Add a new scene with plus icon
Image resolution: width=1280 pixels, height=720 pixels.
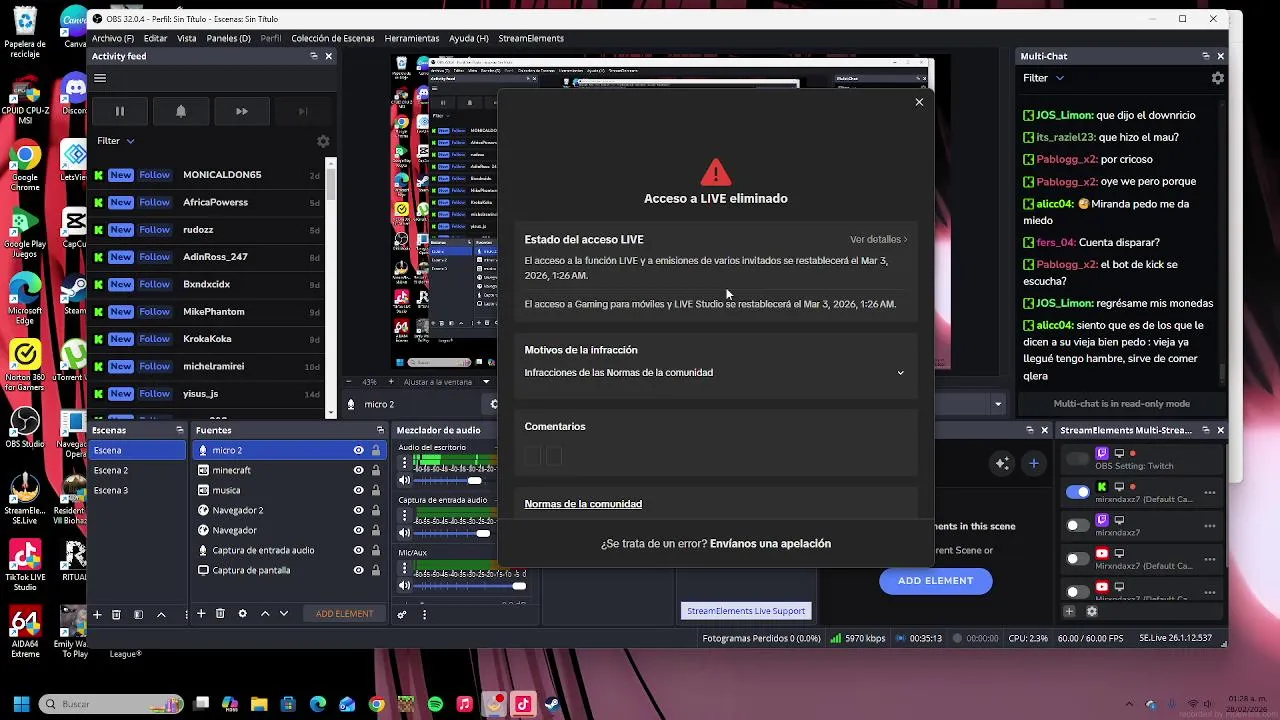tap(97, 614)
